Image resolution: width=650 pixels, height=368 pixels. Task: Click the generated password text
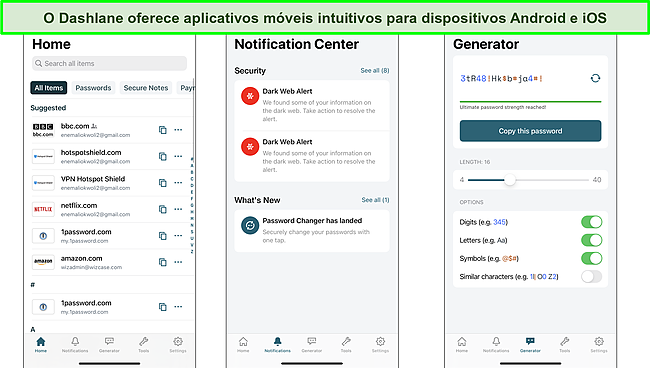[502, 78]
